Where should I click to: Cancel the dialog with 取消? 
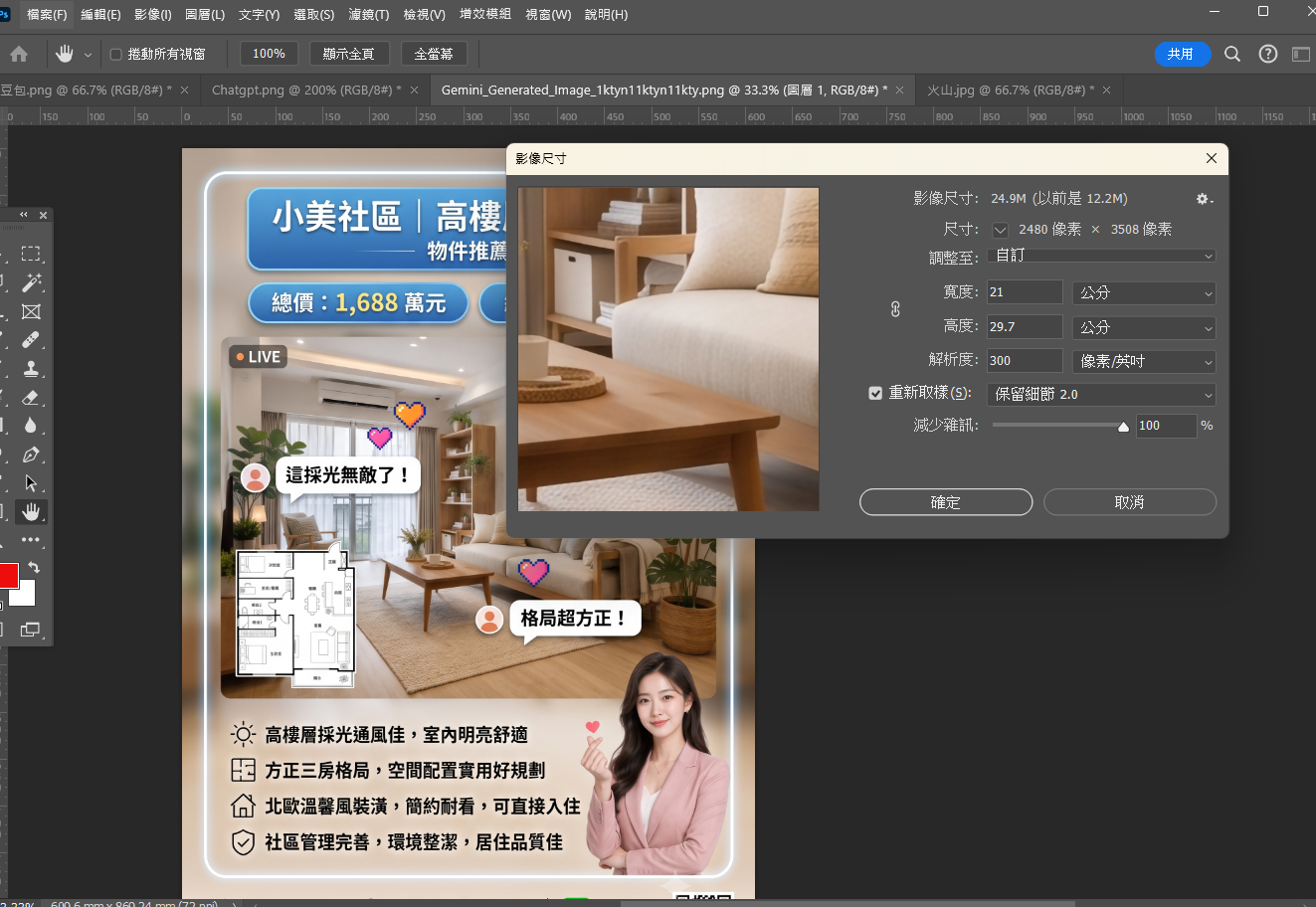coord(1130,502)
